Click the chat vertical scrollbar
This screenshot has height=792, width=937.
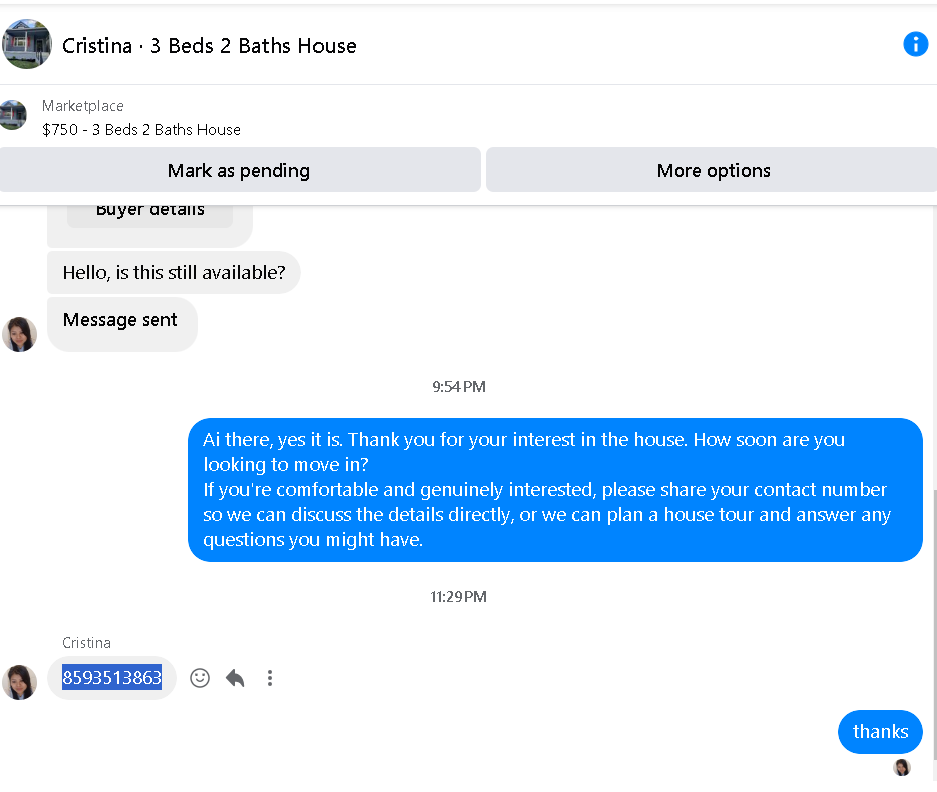934,625
